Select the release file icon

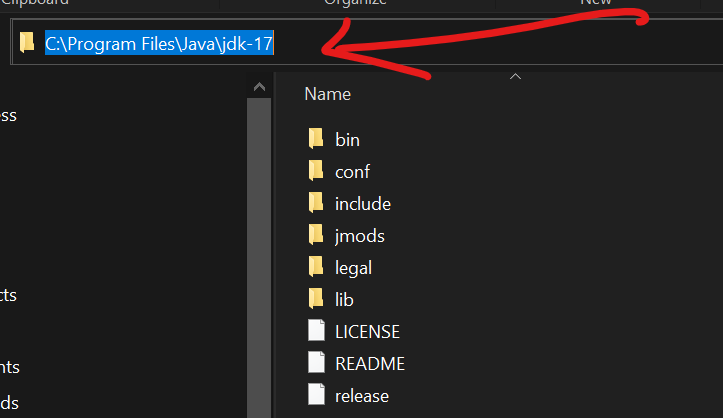pos(316,395)
